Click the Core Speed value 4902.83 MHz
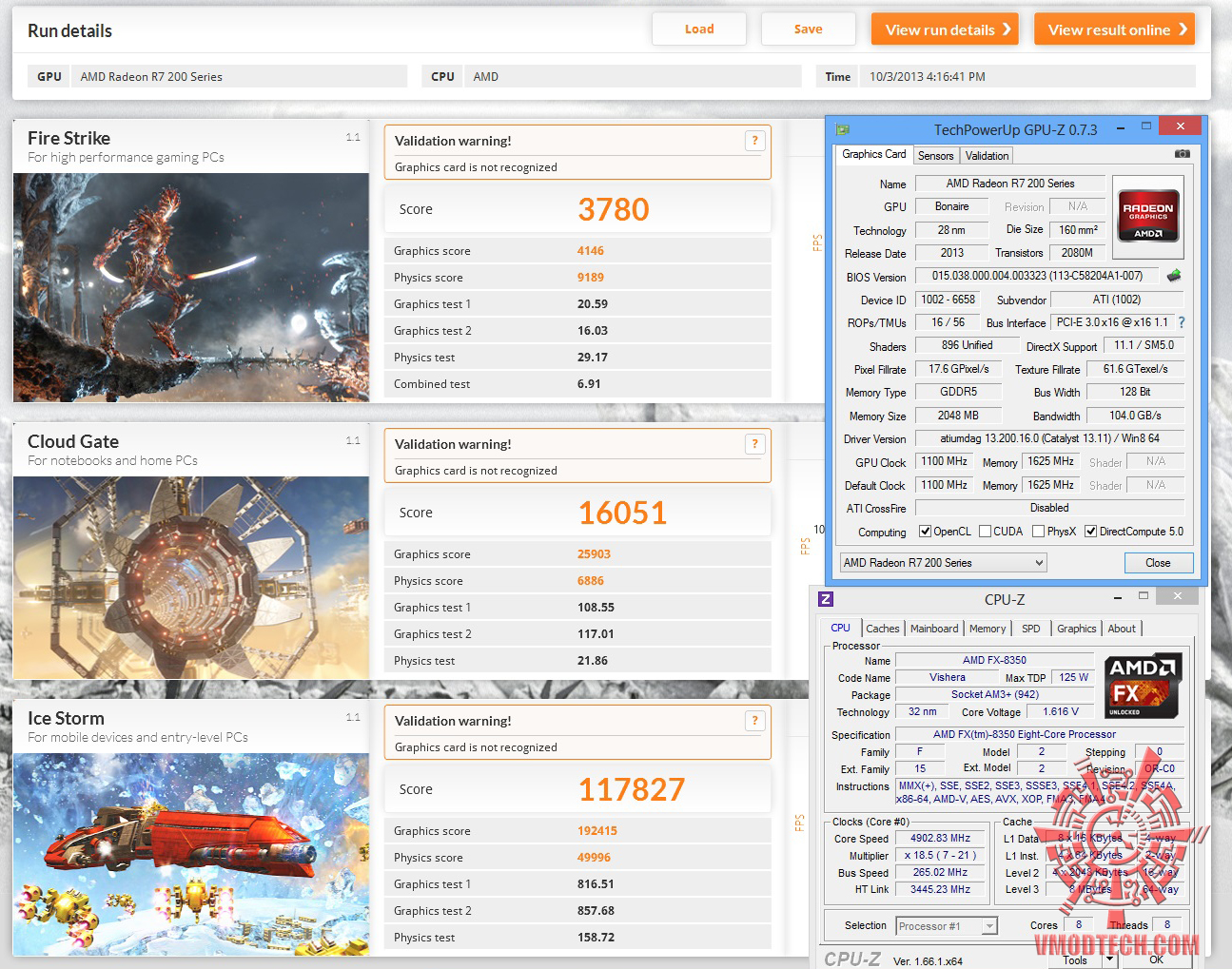The image size is (1232, 969). tap(941, 838)
